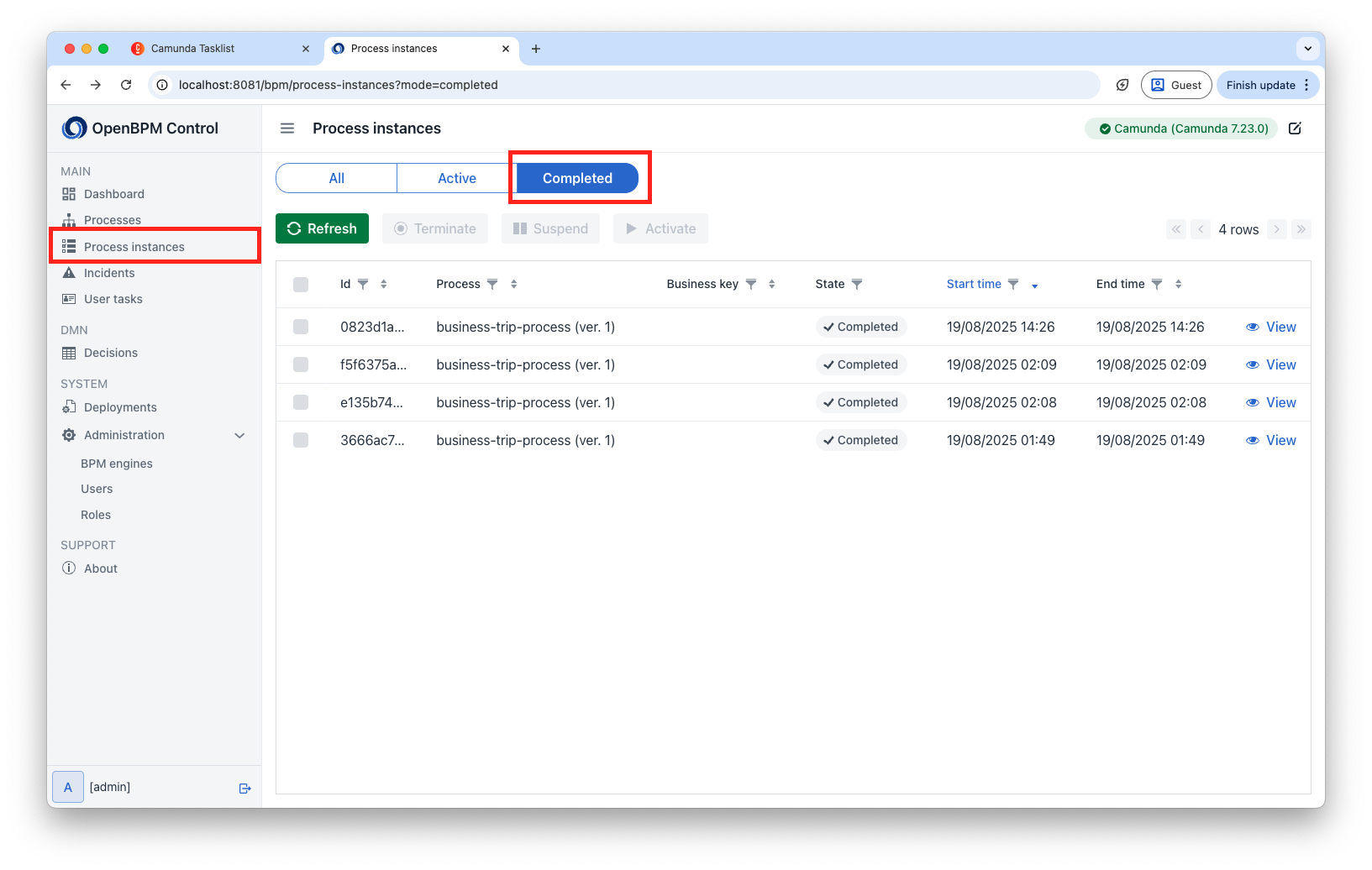
Task: Click the State column filter icon
Action: click(857, 284)
